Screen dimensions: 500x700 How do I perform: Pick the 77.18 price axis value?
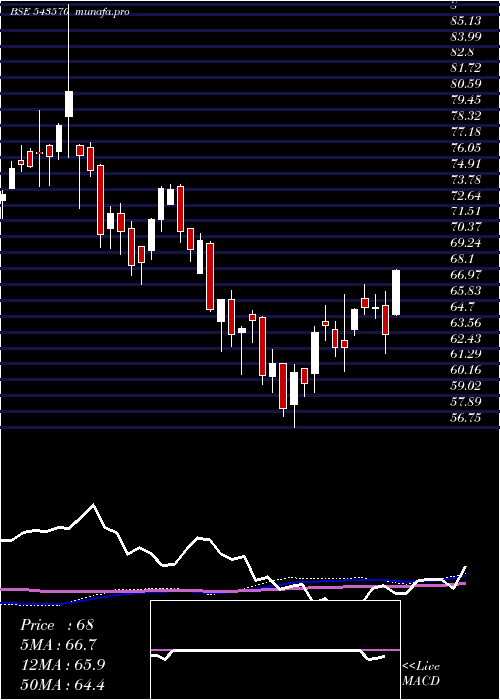(x=466, y=132)
